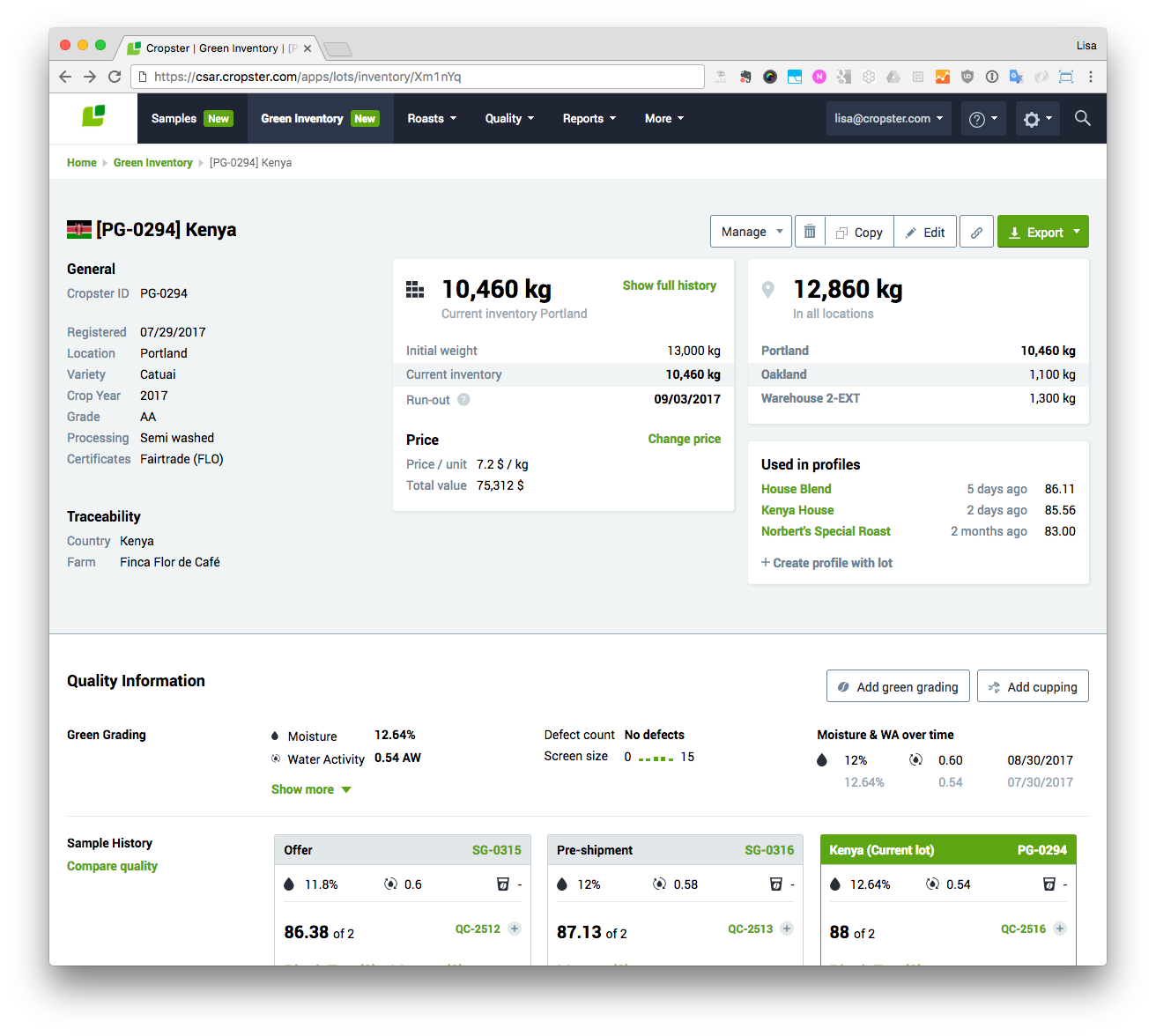Click the trash delete icon button

tap(810, 232)
